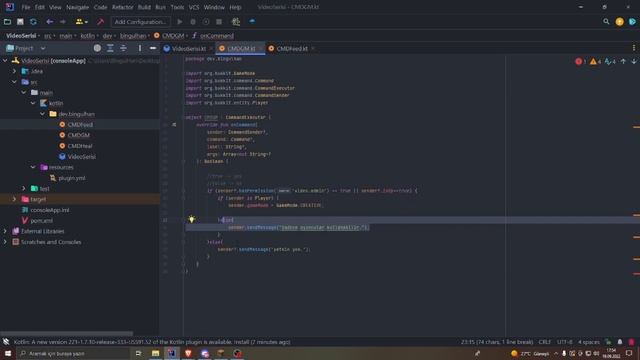Expand the .idea folder
The height and width of the screenshot is (360, 640).
14,71
